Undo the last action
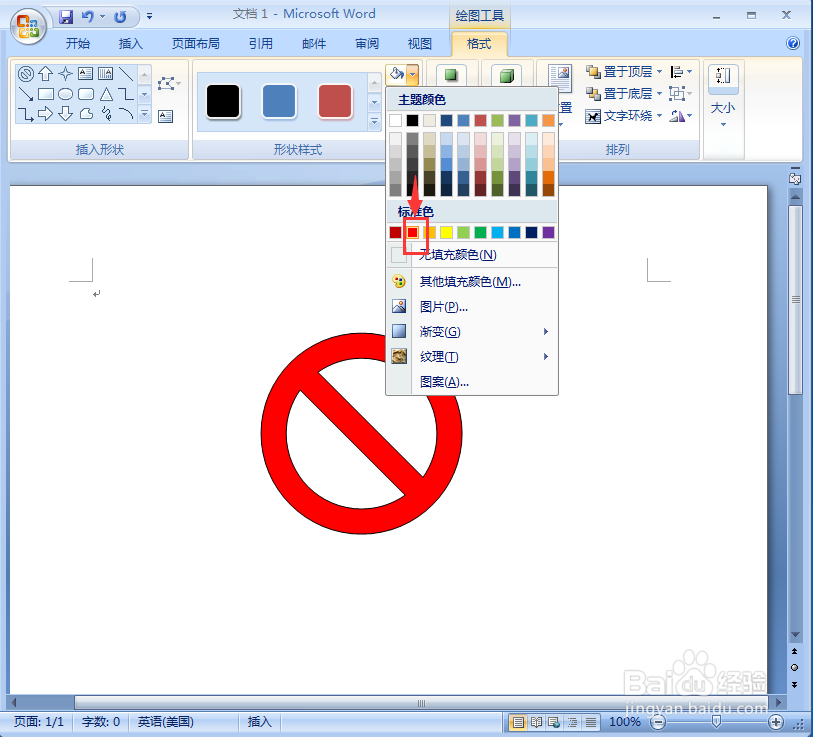The width and height of the screenshot is (813, 737). tap(88, 17)
